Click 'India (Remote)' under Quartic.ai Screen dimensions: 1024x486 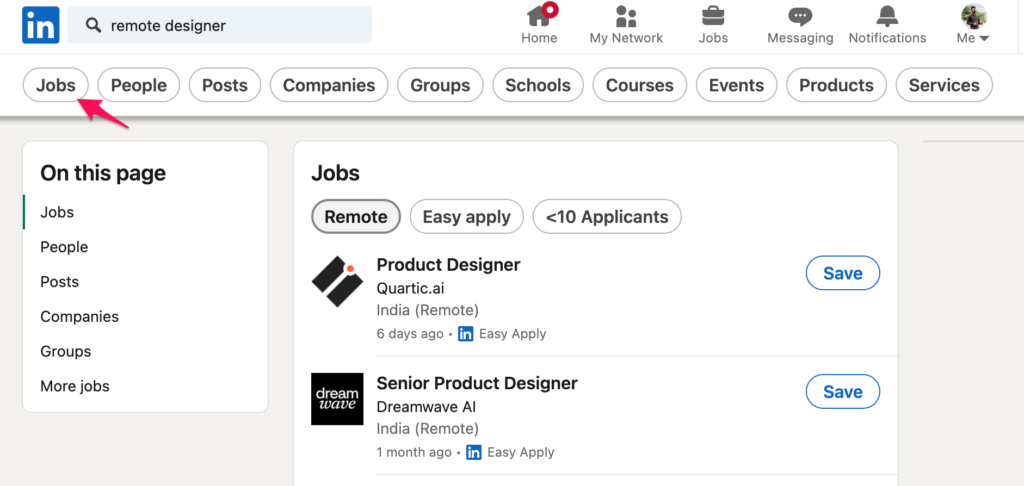[428, 310]
